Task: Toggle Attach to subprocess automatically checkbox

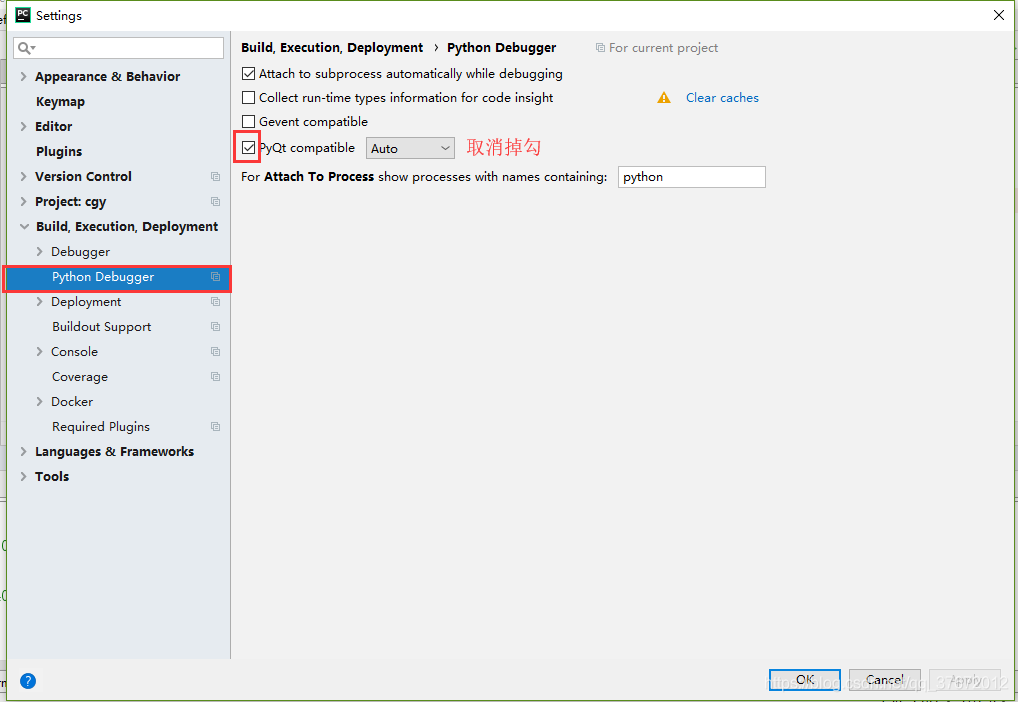Action: tap(249, 74)
